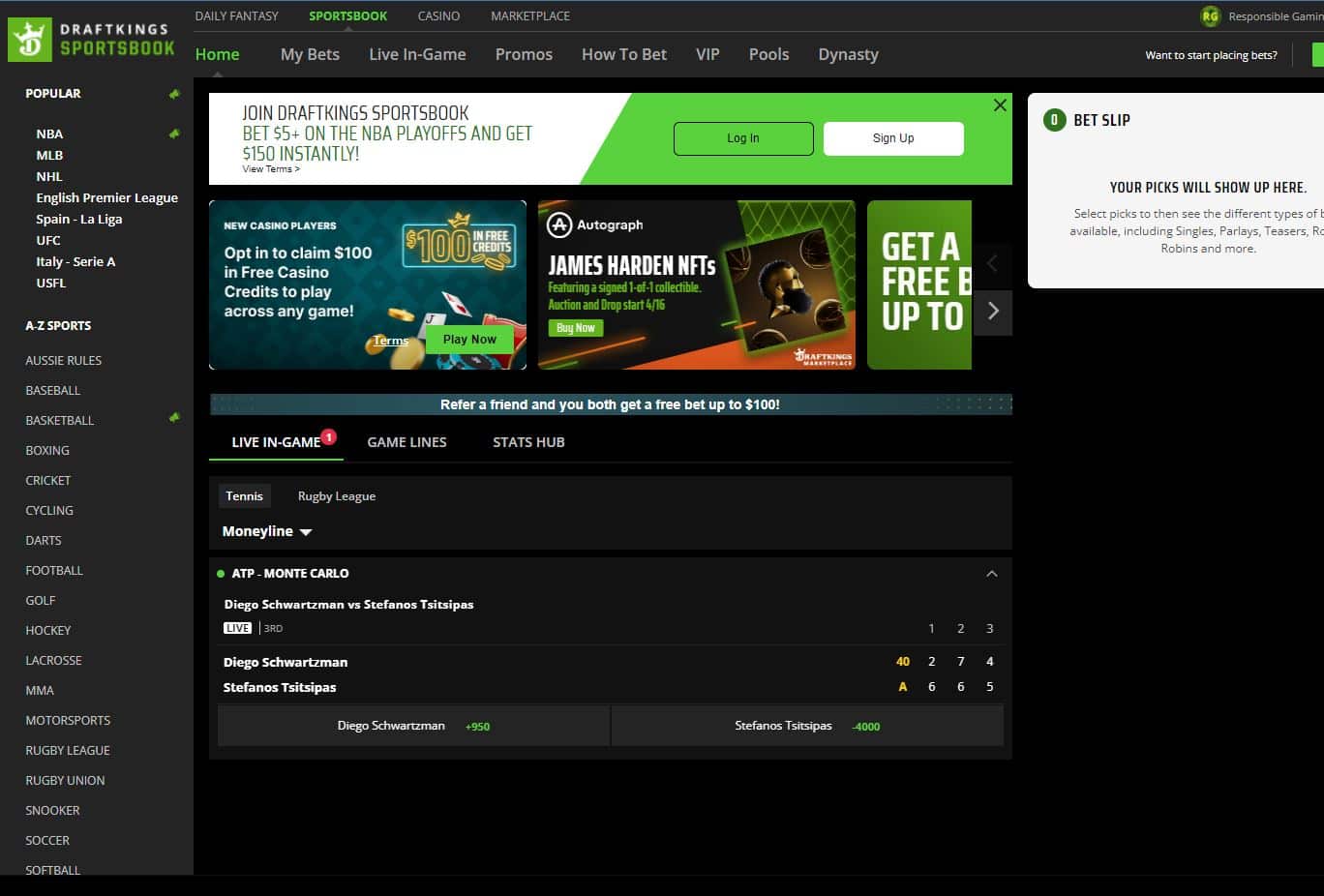Click the next carousel arrow
Image resolution: width=1324 pixels, height=896 pixels.
(x=992, y=312)
